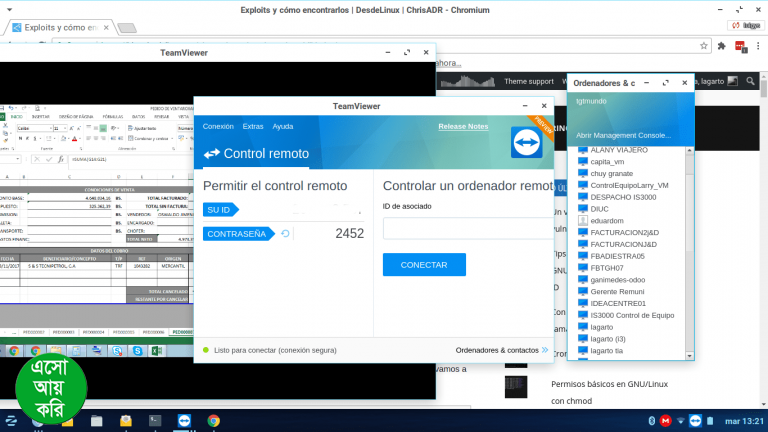Open the Extras menu
Viewport: 768px width, 432px height.
[253, 127]
